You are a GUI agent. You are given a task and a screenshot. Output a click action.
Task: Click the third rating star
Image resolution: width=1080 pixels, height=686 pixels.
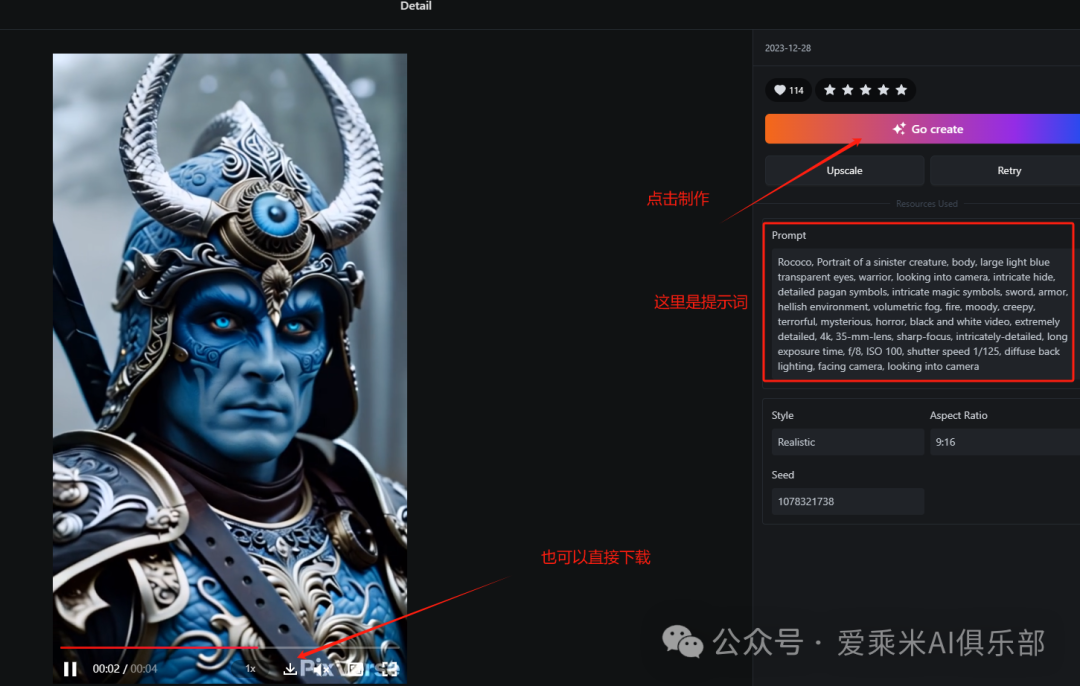pyautogui.click(x=865, y=90)
